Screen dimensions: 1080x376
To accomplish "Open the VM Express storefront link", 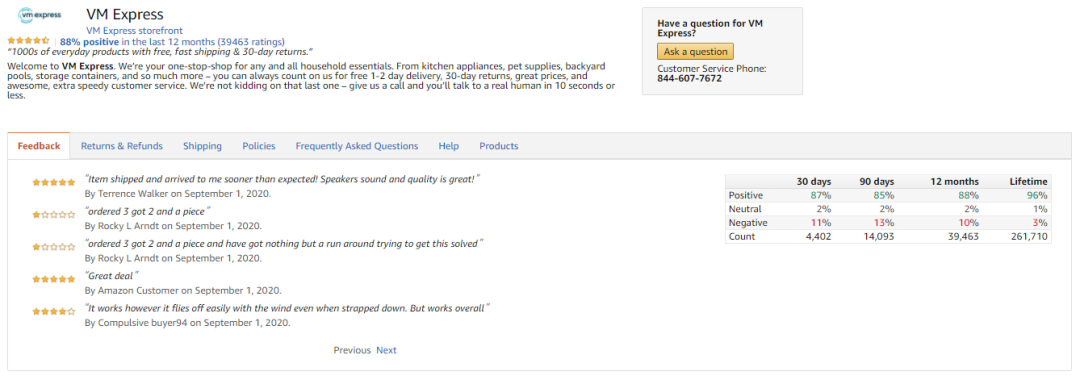I will pyautogui.click(x=134, y=30).
